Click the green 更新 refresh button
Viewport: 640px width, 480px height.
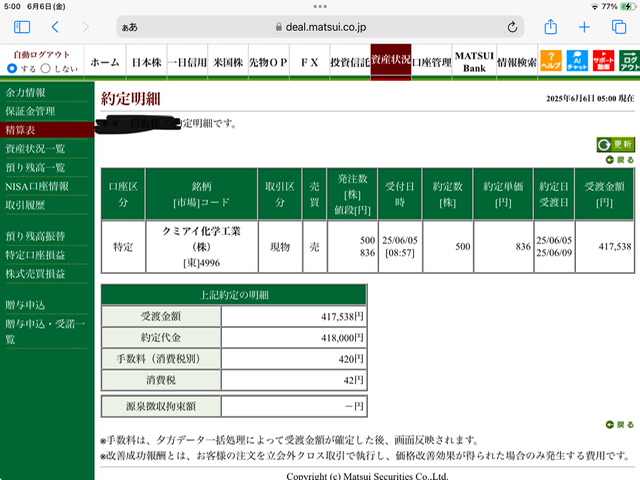point(616,144)
